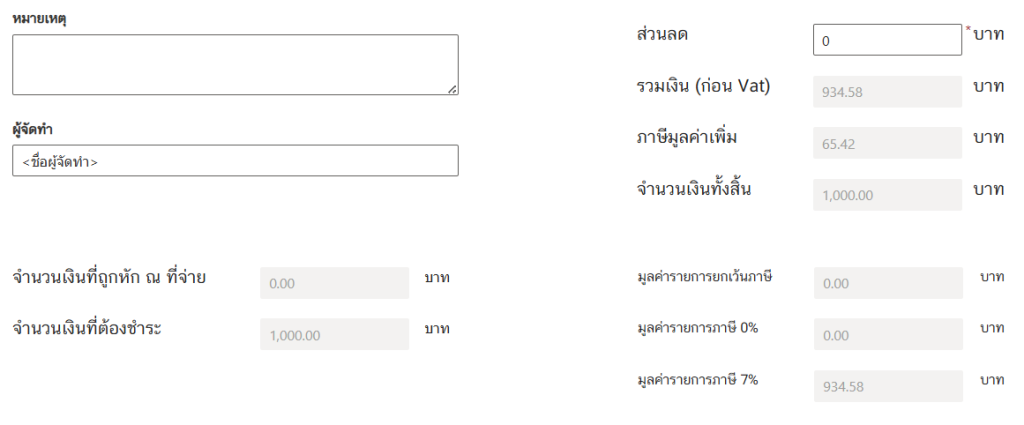The height and width of the screenshot is (425, 1024).
Task: Click the จำนวนเงินที่ต้องชำระ label
Action: tap(87, 328)
